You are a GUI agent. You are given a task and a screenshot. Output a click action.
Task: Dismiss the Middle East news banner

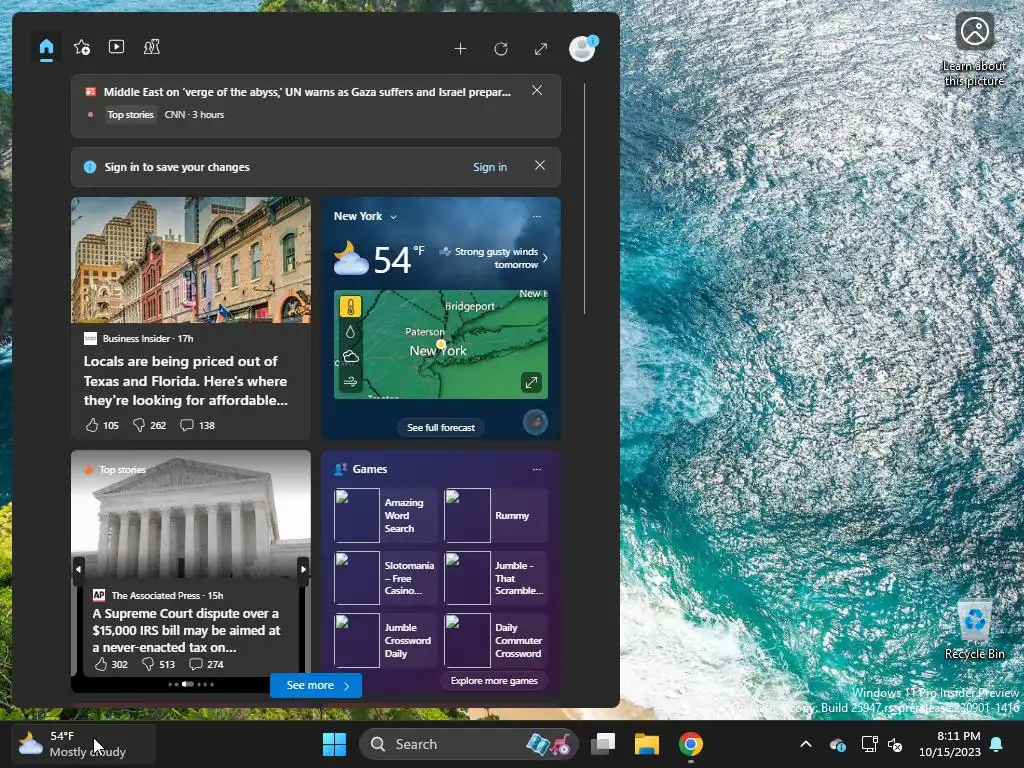click(x=537, y=91)
